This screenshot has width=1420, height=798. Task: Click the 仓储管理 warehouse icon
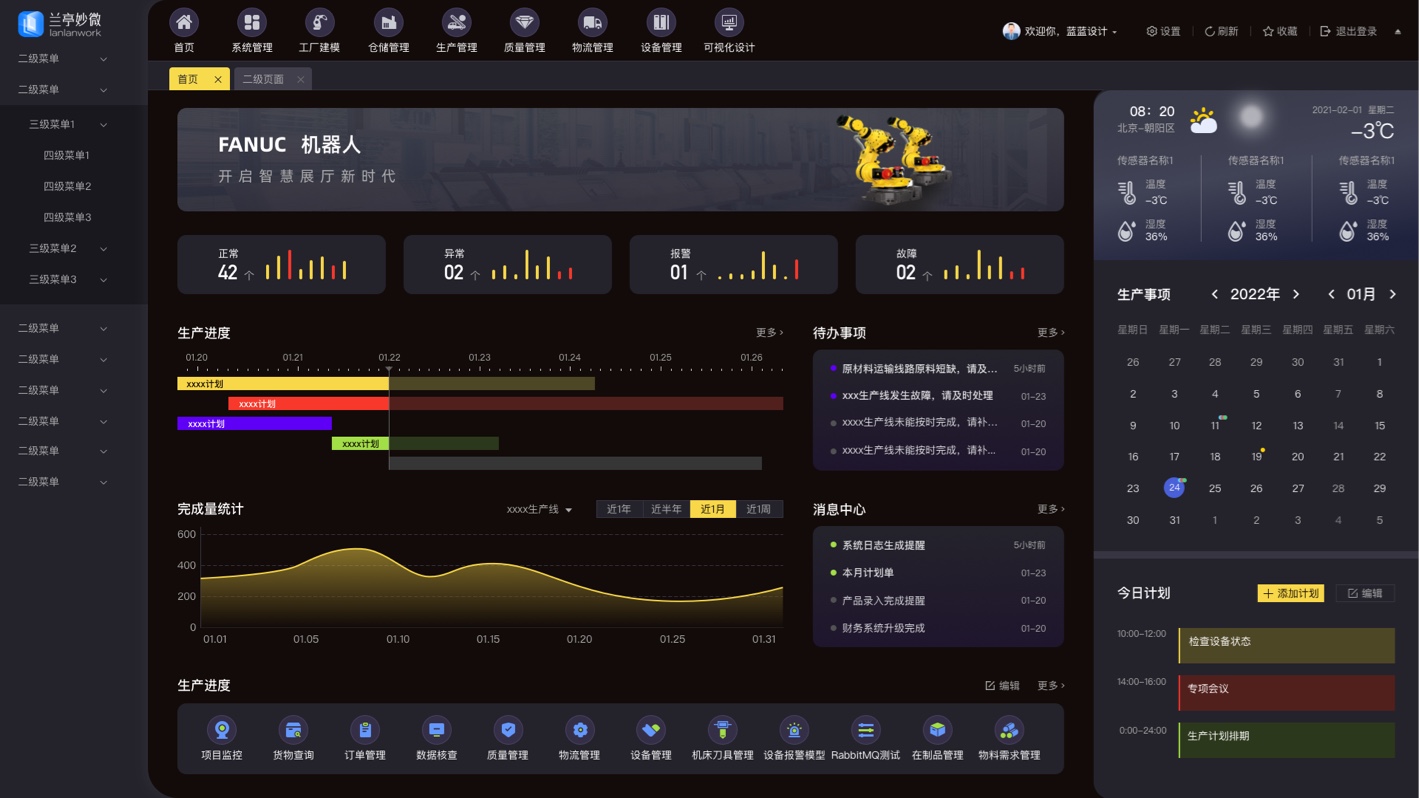click(388, 23)
